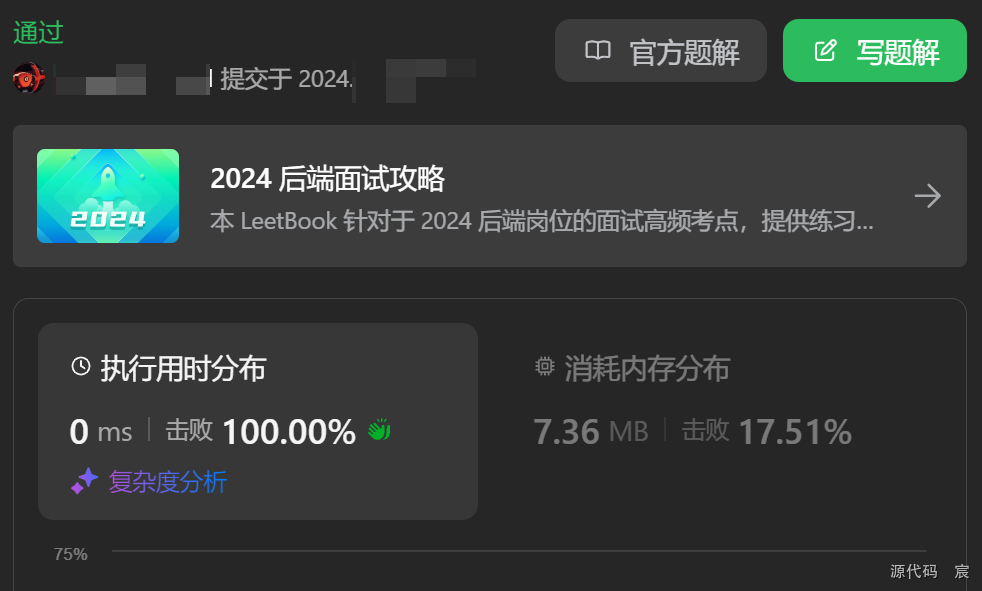
Task: Click the green clapping hands icon
Action: 379,429
